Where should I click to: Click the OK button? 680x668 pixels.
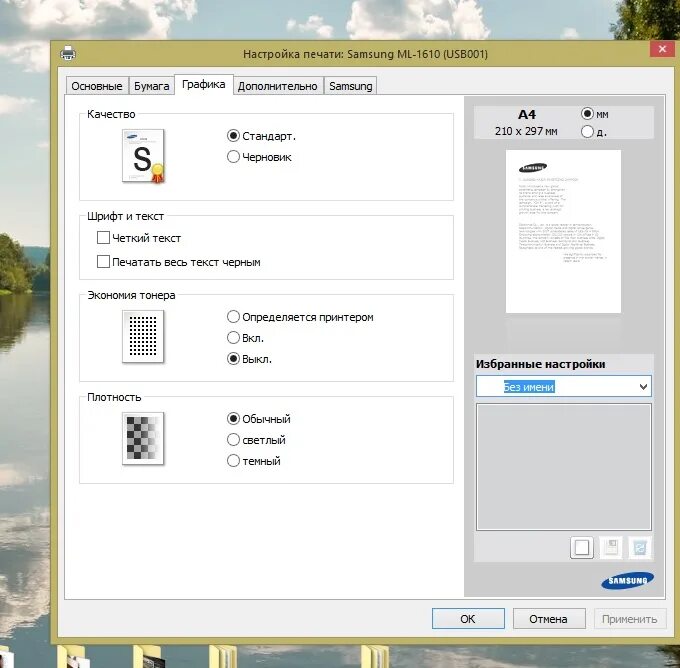468,619
